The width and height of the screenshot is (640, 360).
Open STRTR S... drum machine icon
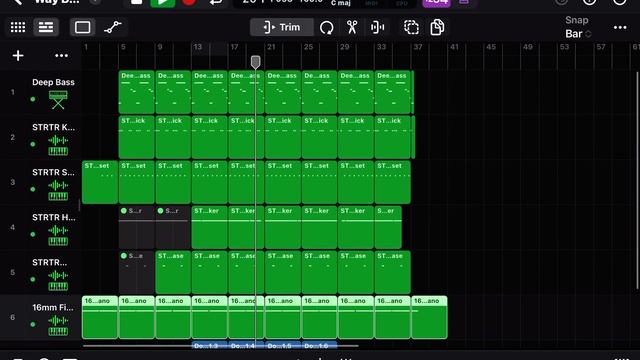[x=58, y=191]
